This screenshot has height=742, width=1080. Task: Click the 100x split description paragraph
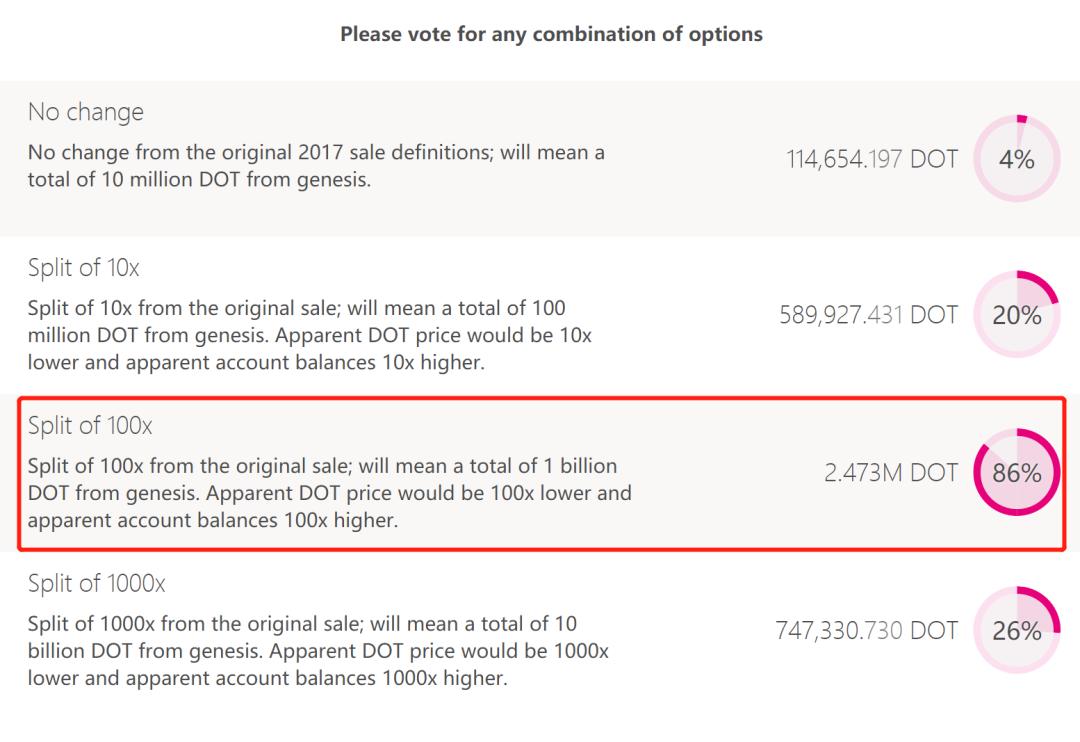330,492
